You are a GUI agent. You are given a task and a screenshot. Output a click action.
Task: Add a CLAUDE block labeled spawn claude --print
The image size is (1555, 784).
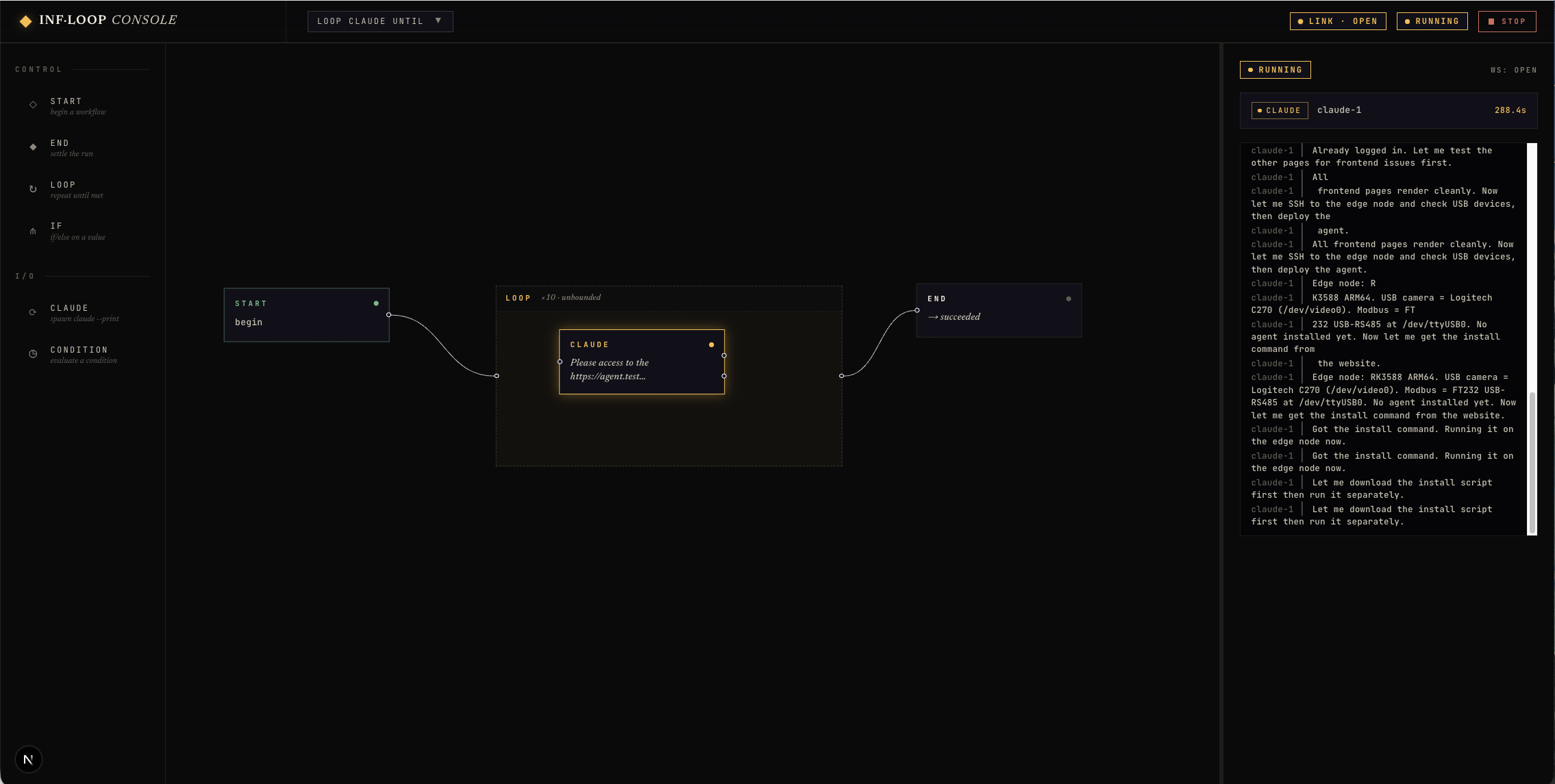tap(83, 313)
